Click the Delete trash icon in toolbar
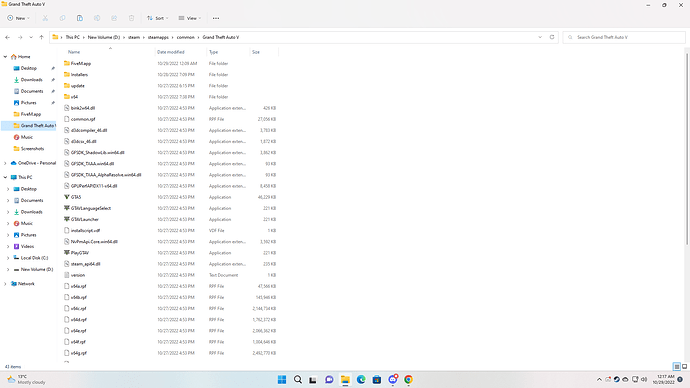Viewport: 690px width, 388px height. pyautogui.click(x=131, y=18)
